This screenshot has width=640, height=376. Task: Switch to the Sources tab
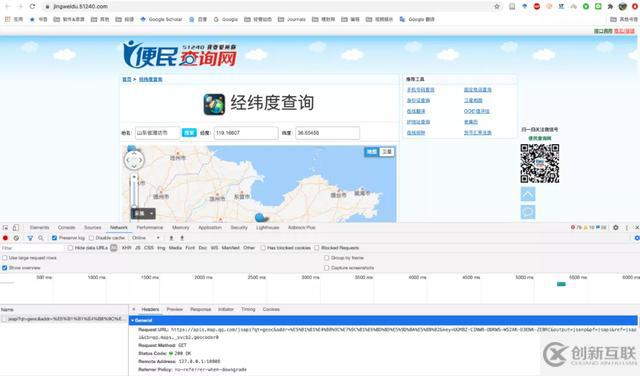(93, 227)
